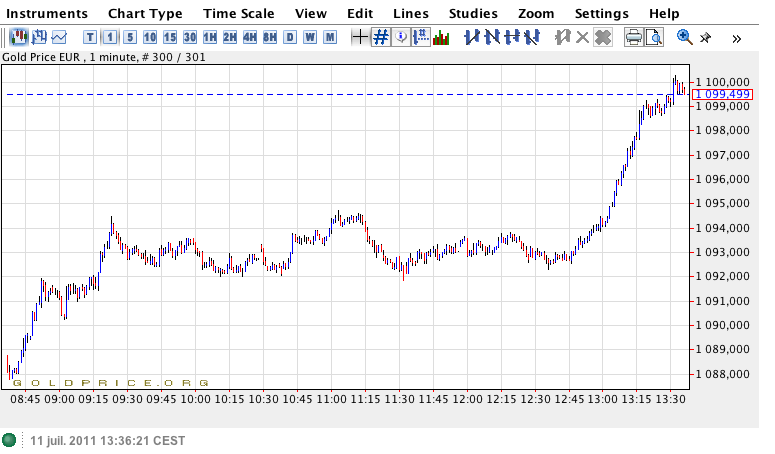775x454 pixels.
Task: Open the Studies menu
Action: click(x=473, y=14)
